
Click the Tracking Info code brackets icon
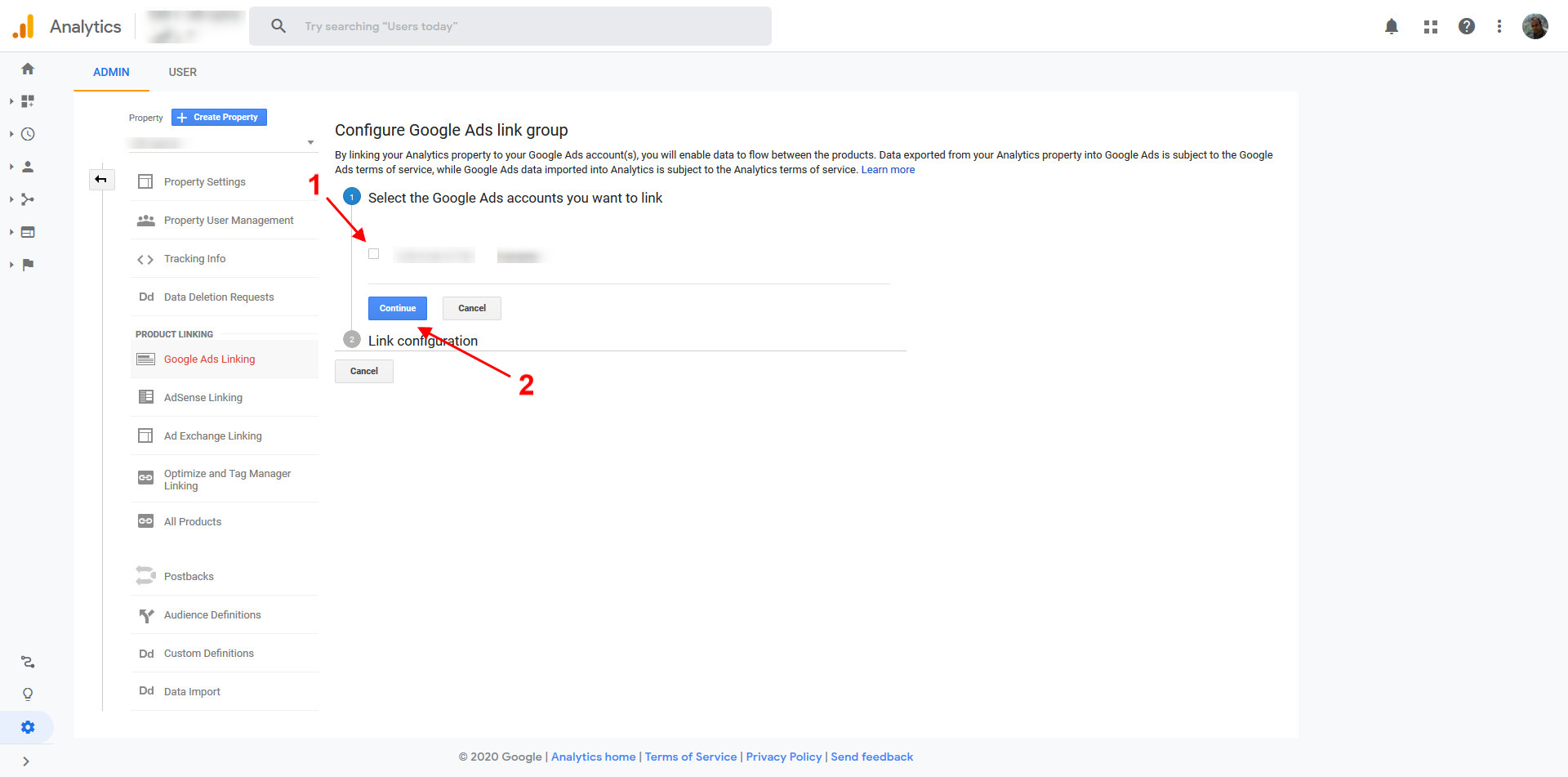pos(145,259)
